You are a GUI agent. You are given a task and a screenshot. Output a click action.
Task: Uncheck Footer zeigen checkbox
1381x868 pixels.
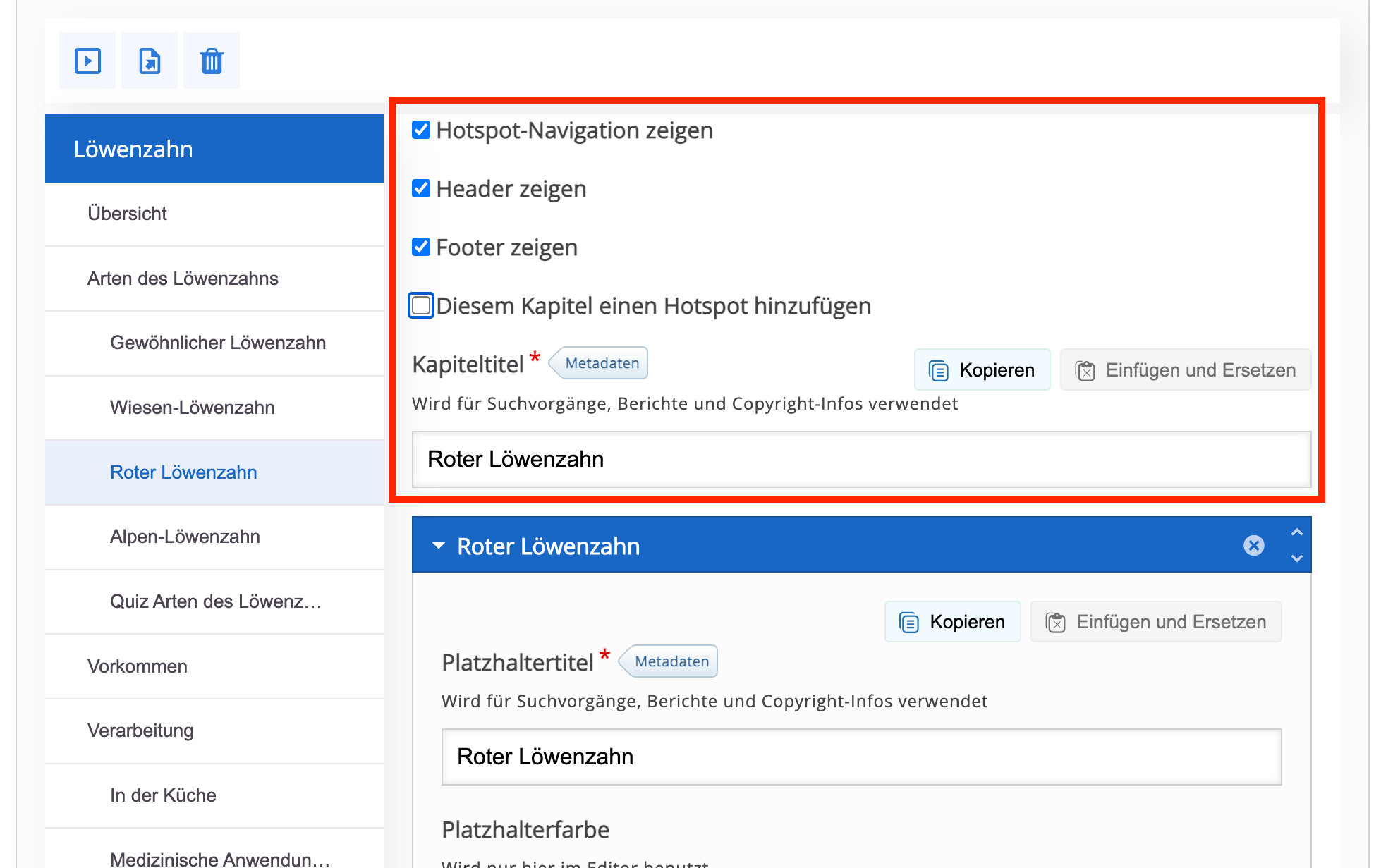[x=421, y=247]
